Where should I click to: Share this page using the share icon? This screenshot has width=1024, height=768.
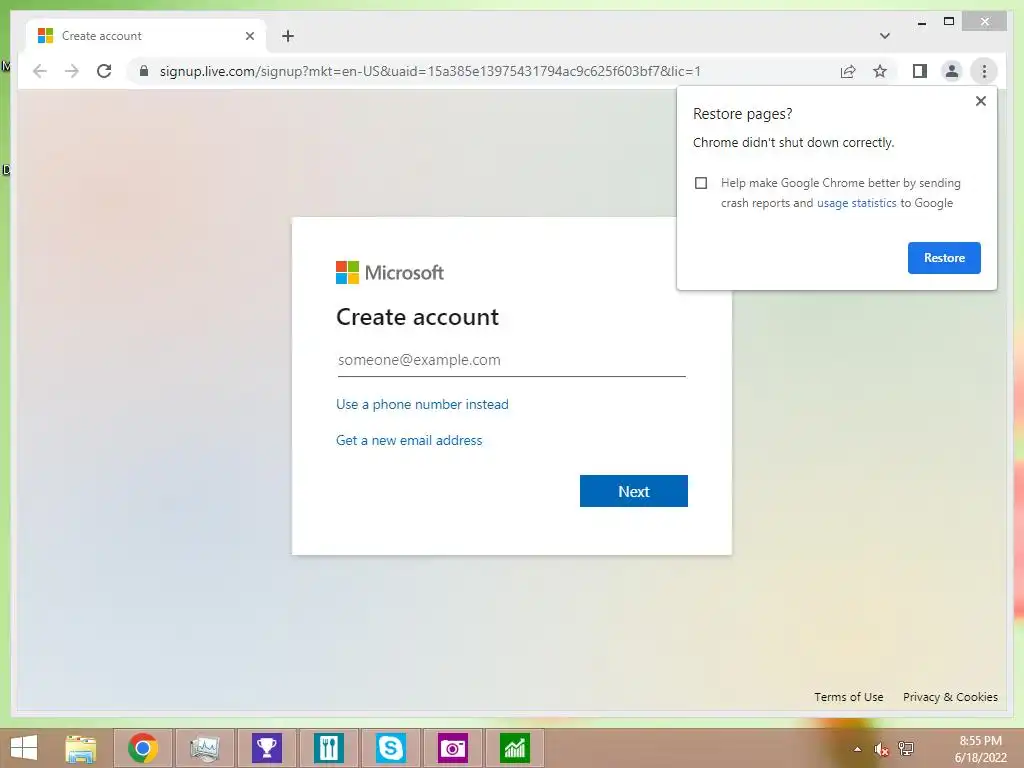848,71
